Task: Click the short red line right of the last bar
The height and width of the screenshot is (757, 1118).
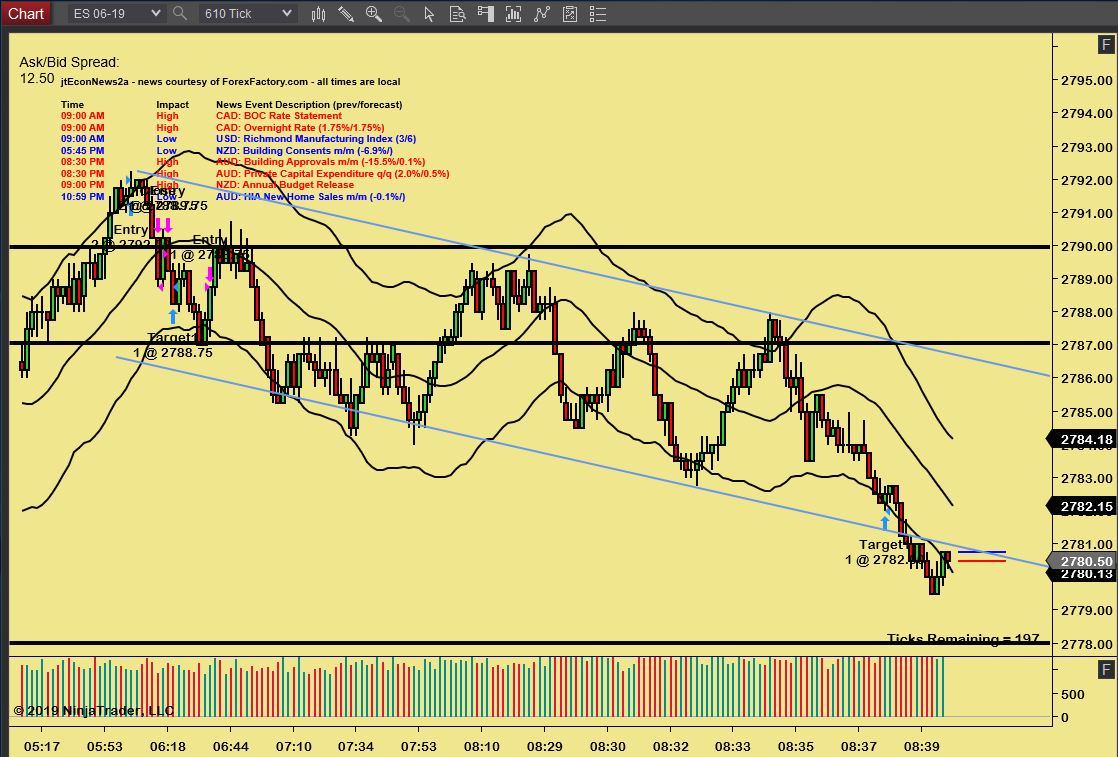Action: point(982,561)
